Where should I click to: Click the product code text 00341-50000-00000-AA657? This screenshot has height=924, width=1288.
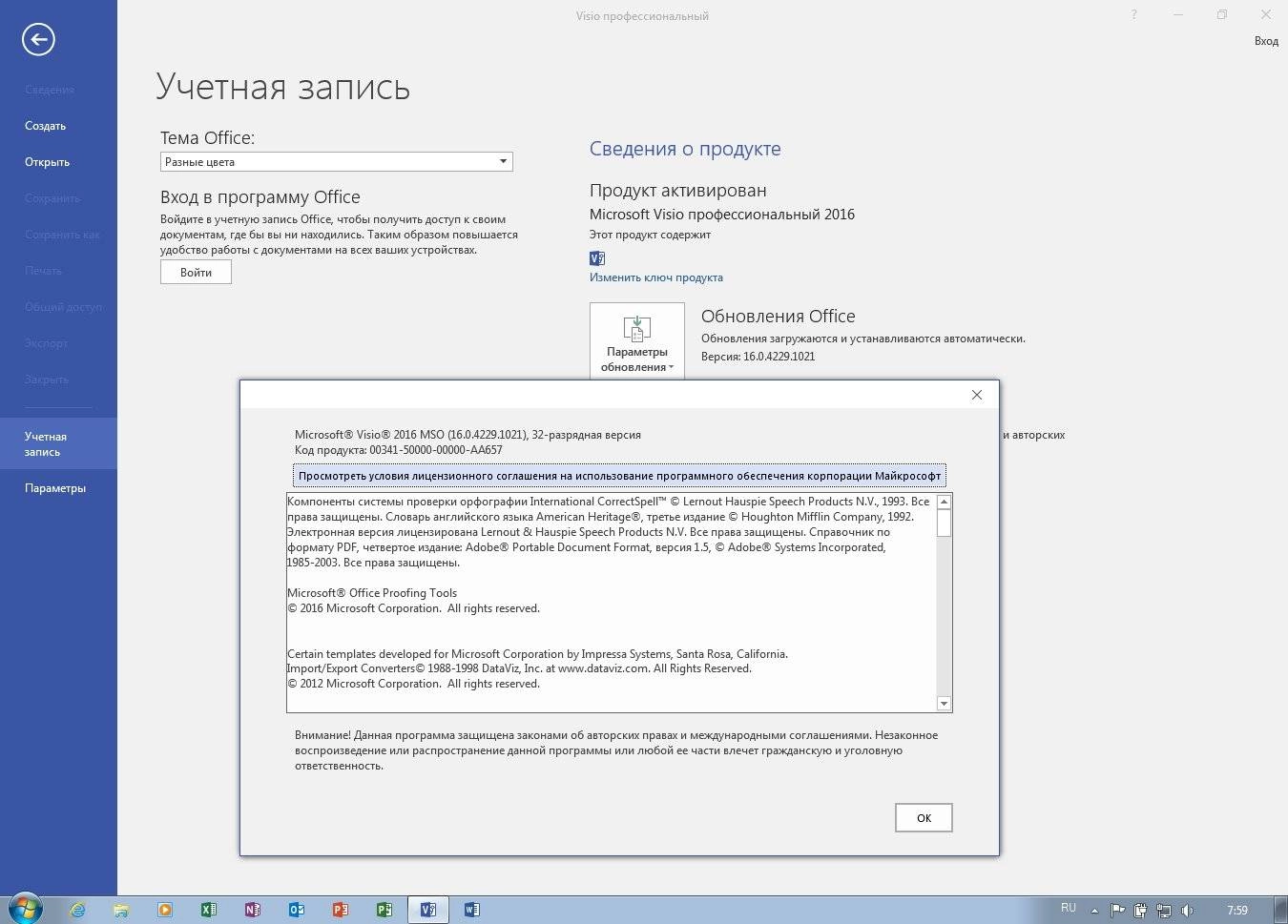(436, 450)
